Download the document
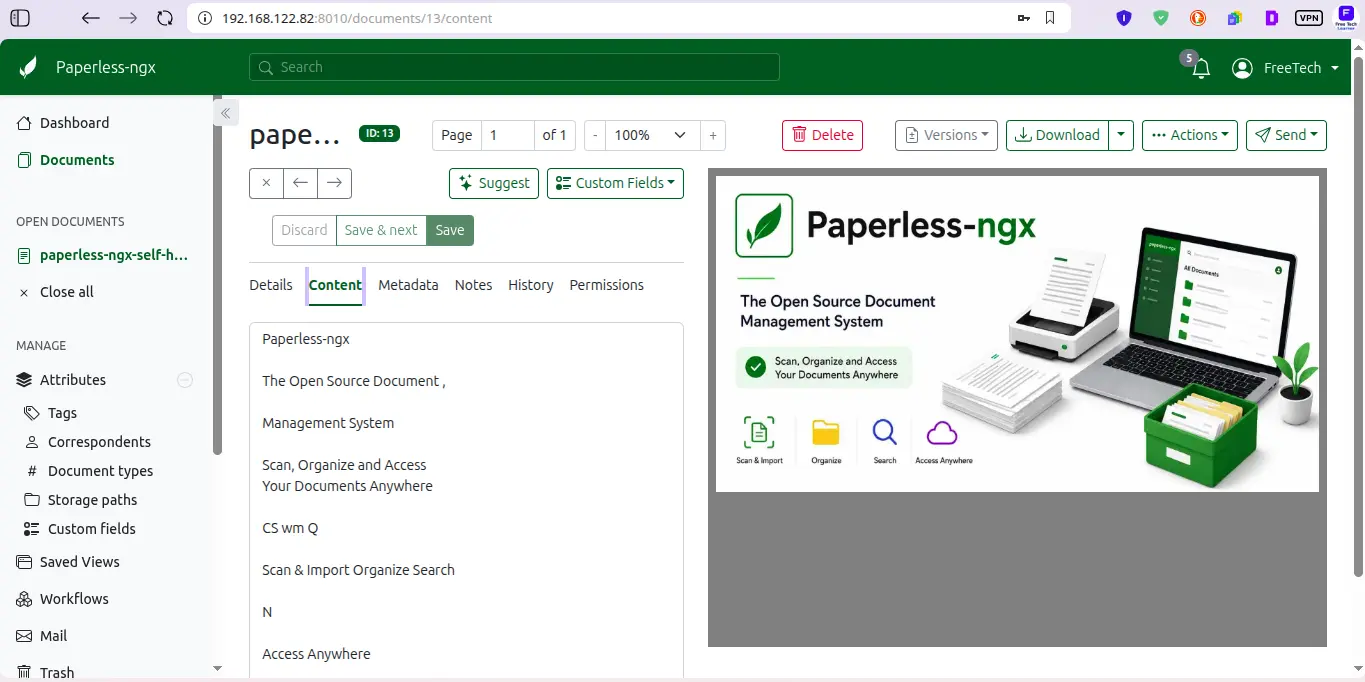This screenshot has height=682, width=1365. tap(1057, 135)
